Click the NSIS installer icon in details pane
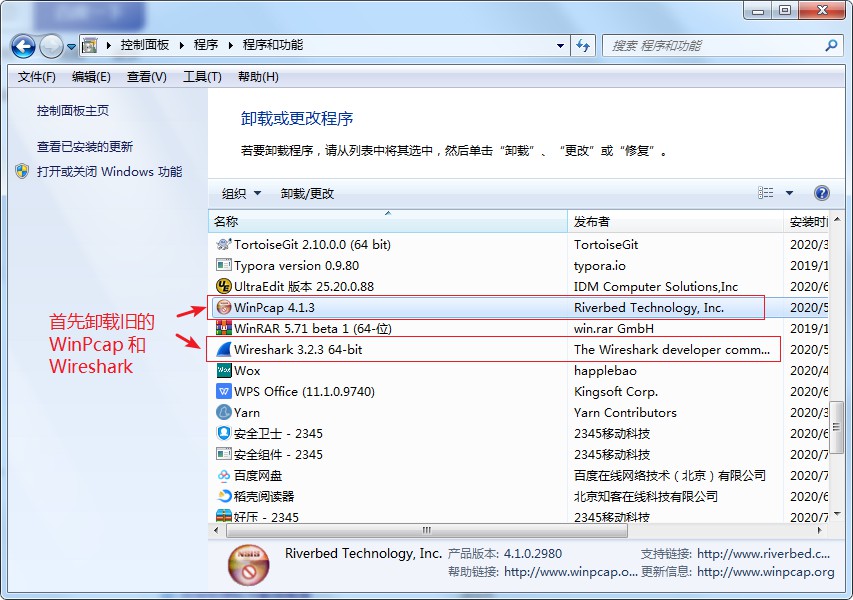853x600 pixels. [249, 564]
